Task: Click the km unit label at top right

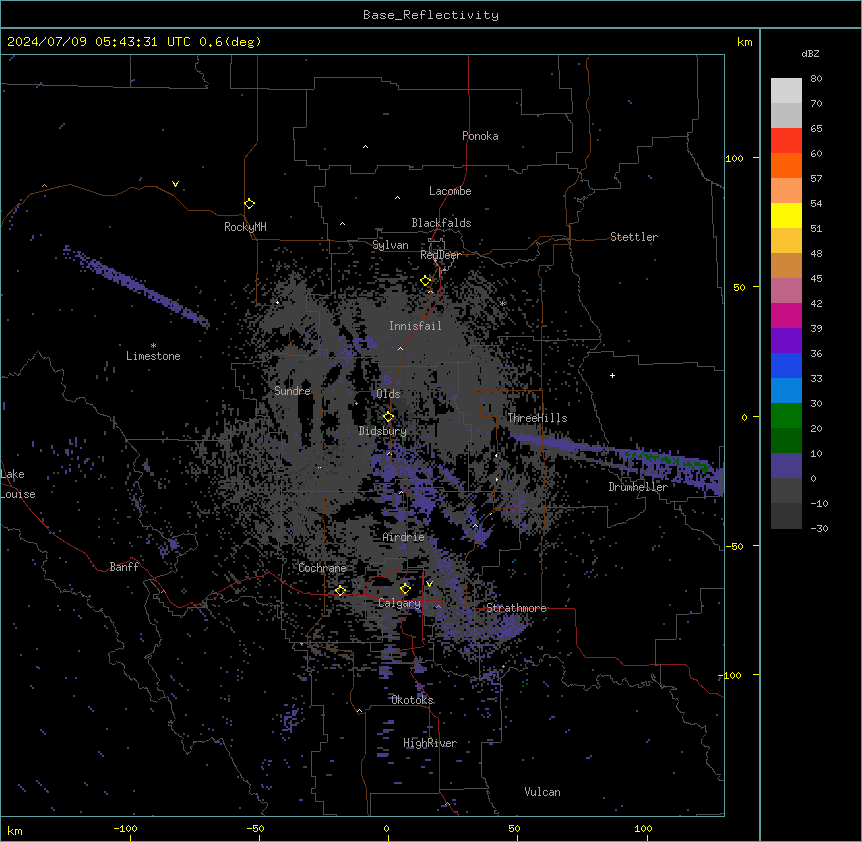Action: (x=744, y=42)
